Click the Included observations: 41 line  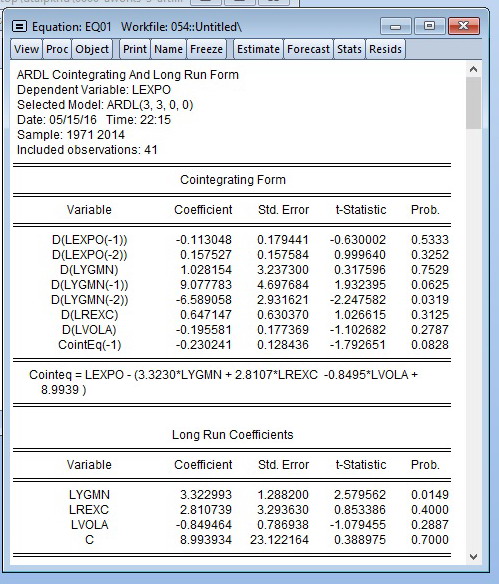(87, 150)
